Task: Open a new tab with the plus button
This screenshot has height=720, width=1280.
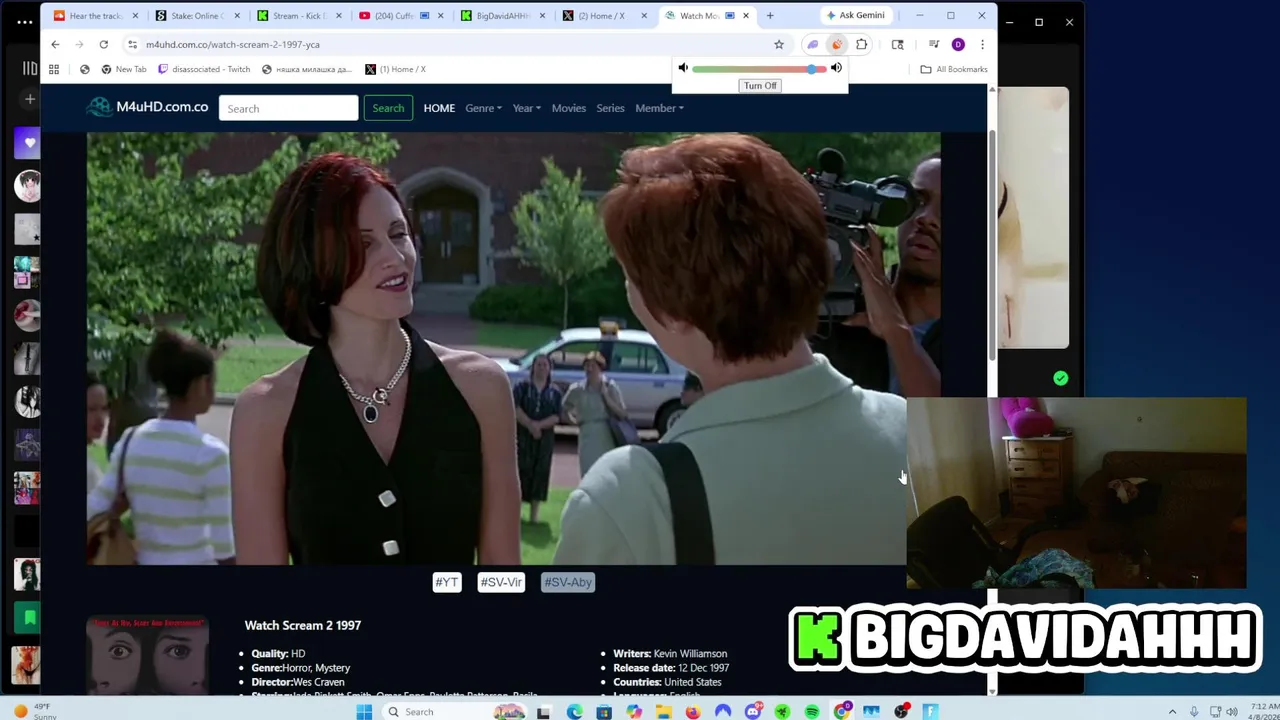Action: tap(770, 16)
